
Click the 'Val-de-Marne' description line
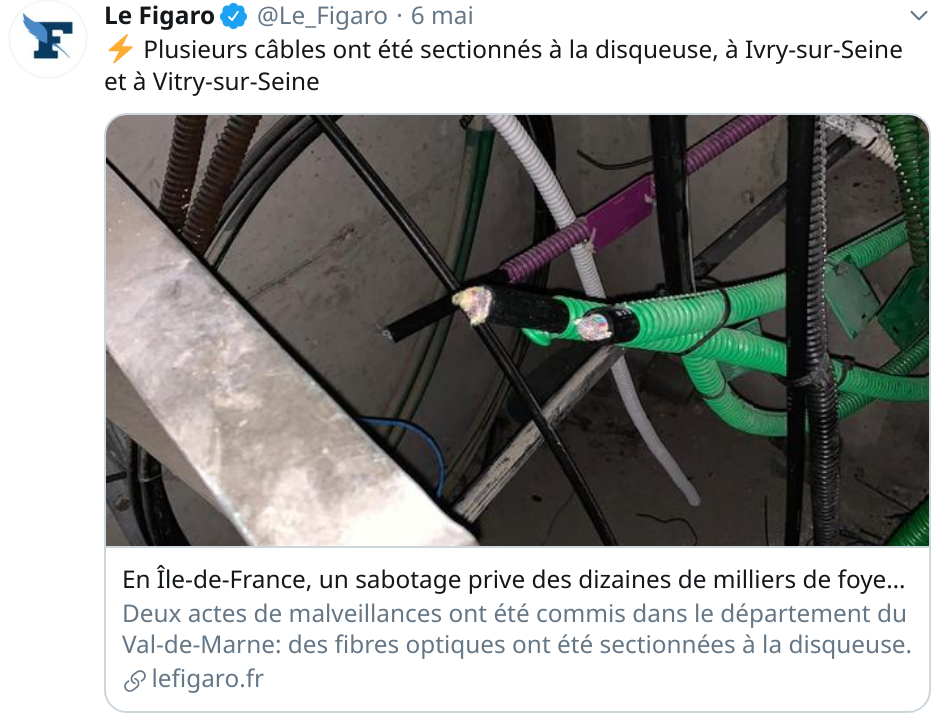click(x=517, y=645)
